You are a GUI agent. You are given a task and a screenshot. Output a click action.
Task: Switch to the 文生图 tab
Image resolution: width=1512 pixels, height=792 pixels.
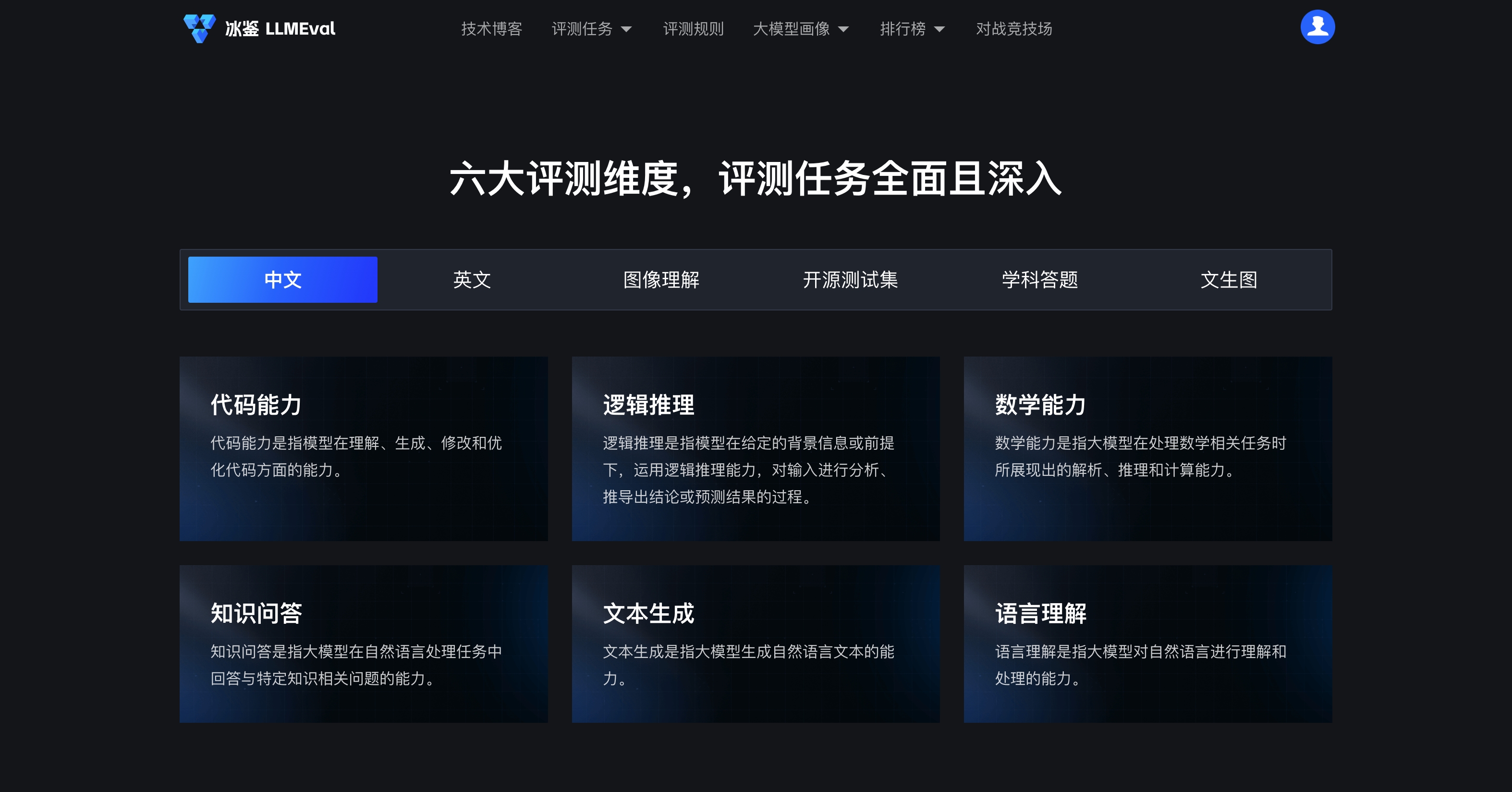1229,280
